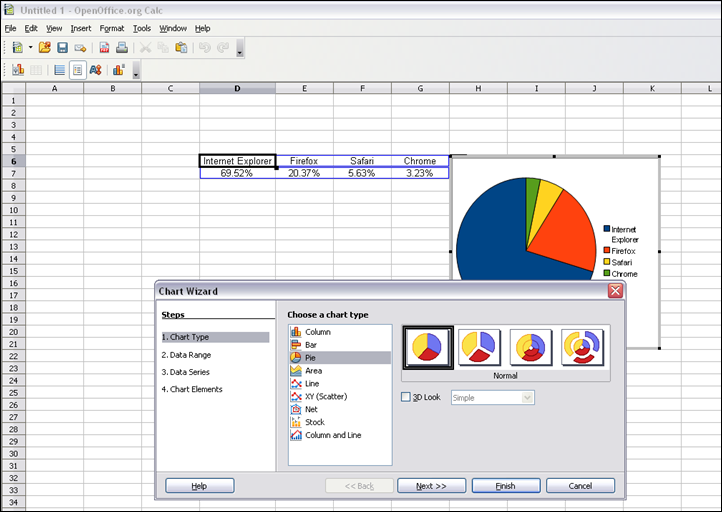
Task: Open the Format menu
Action: 112,28
